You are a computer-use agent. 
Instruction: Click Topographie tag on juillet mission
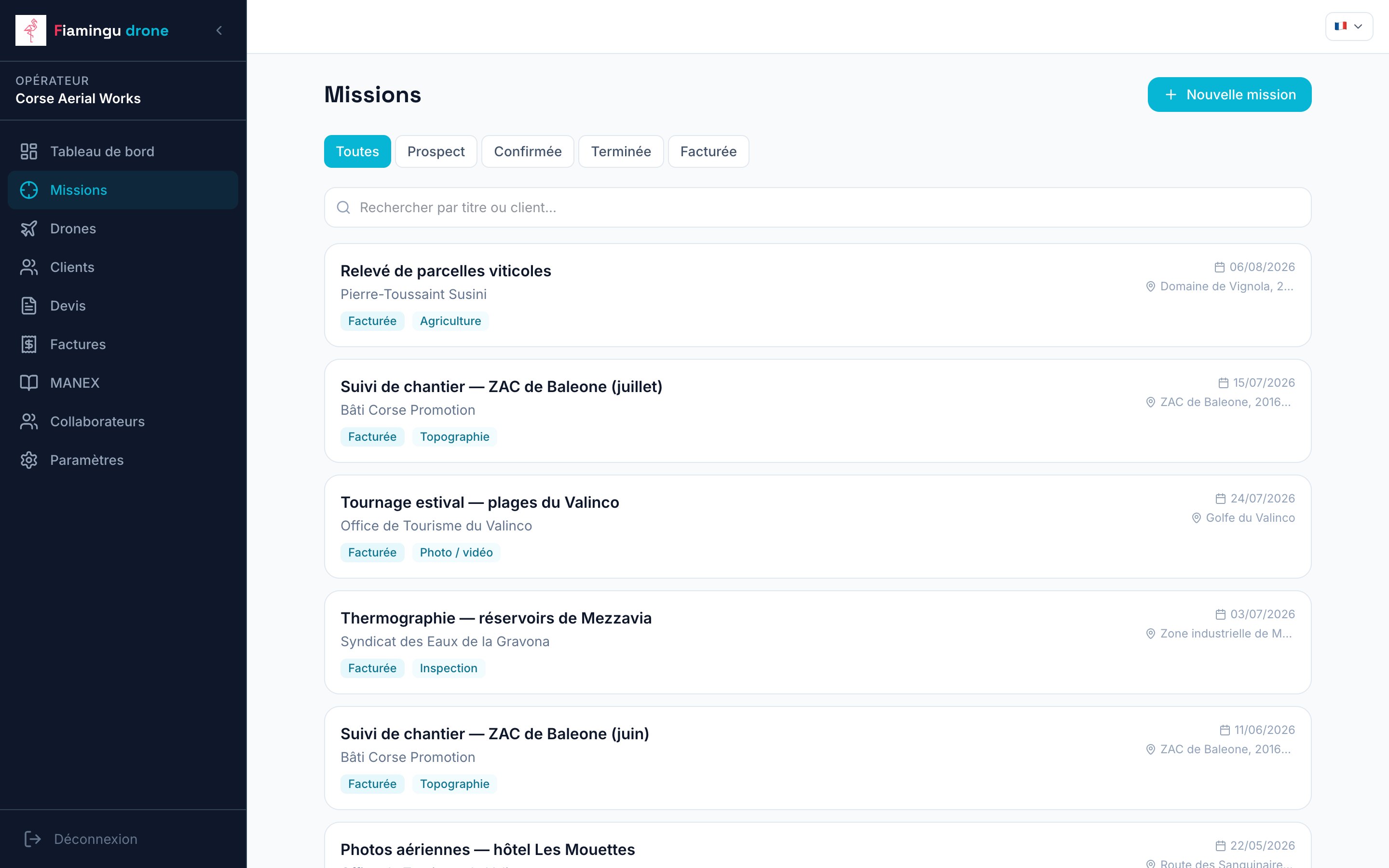pyautogui.click(x=454, y=437)
